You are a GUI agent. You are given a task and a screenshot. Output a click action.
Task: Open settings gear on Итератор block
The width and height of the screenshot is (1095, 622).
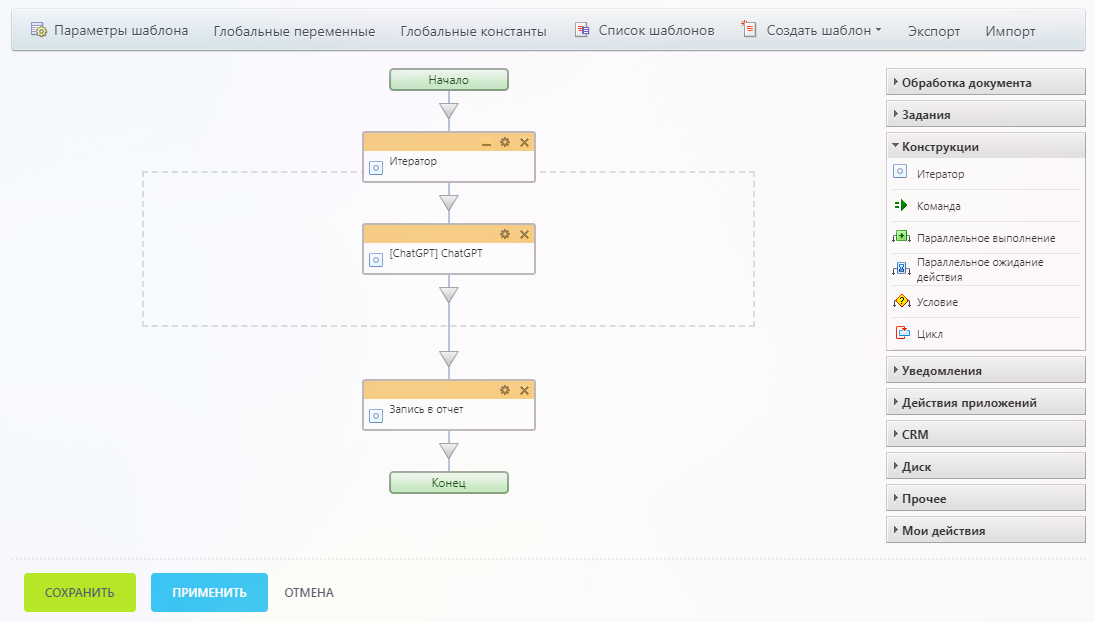pyautogui.click(x=505, y=142)
